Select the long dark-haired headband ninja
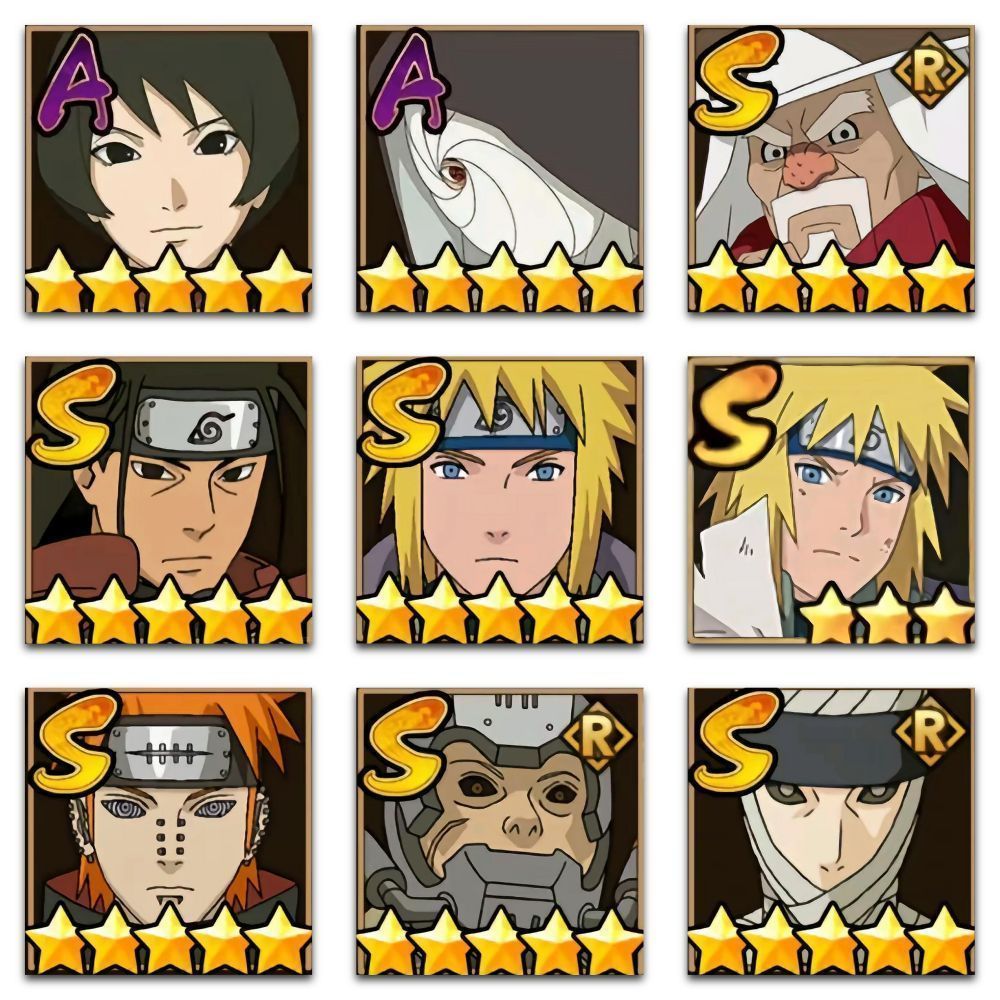 168,500
